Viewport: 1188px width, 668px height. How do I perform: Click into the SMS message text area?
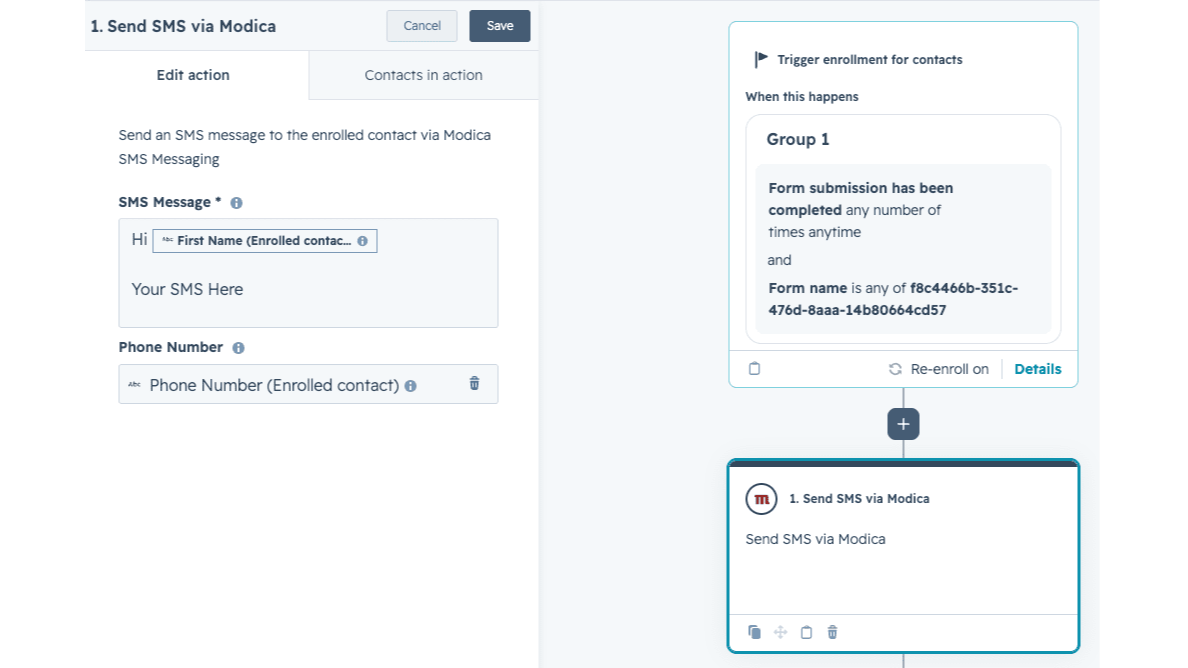308,273
